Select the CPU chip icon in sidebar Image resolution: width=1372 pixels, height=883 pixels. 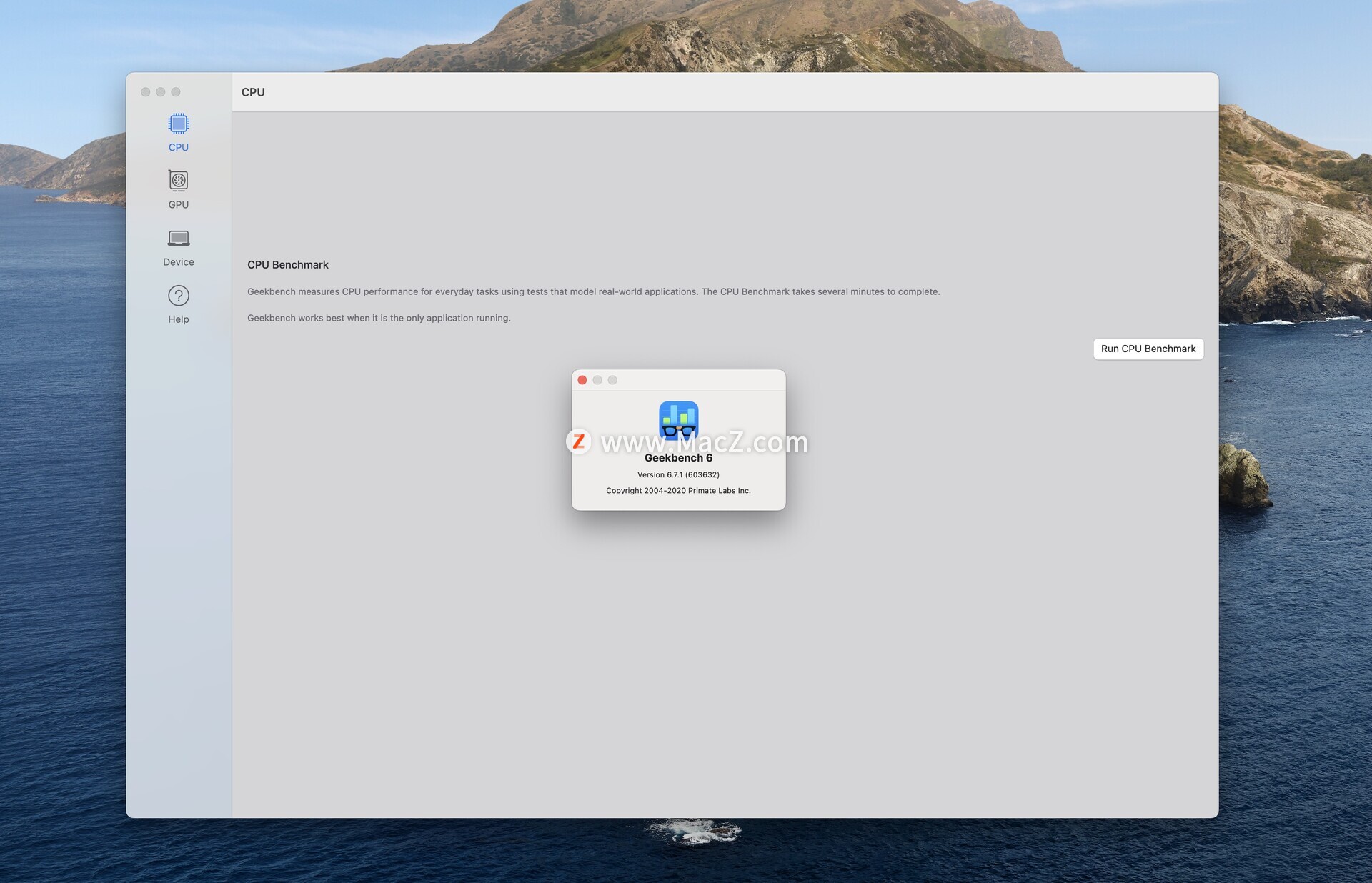pos(179,124)
